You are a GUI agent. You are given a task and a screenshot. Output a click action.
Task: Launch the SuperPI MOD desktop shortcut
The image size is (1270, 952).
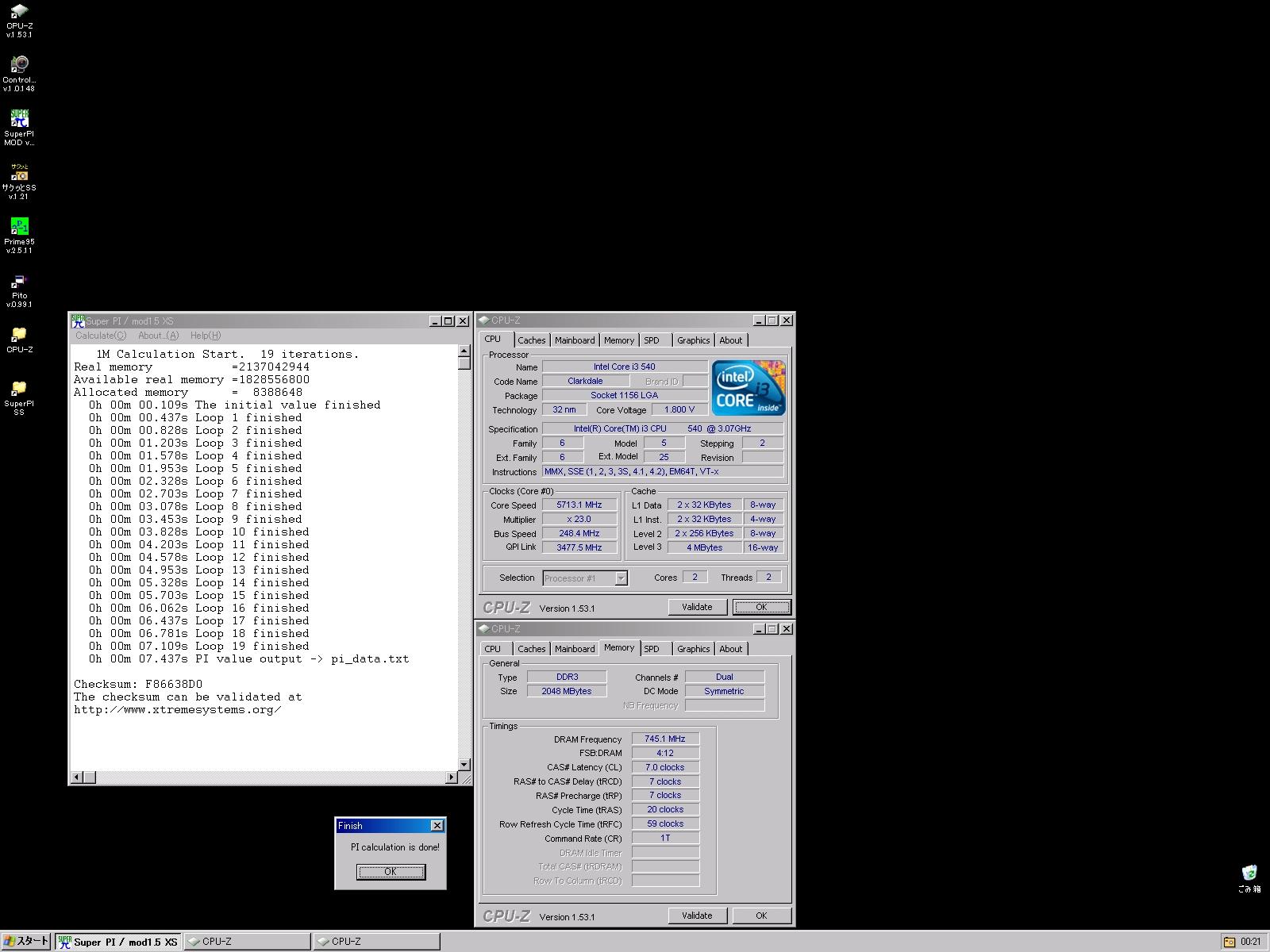tap(19, 128)
